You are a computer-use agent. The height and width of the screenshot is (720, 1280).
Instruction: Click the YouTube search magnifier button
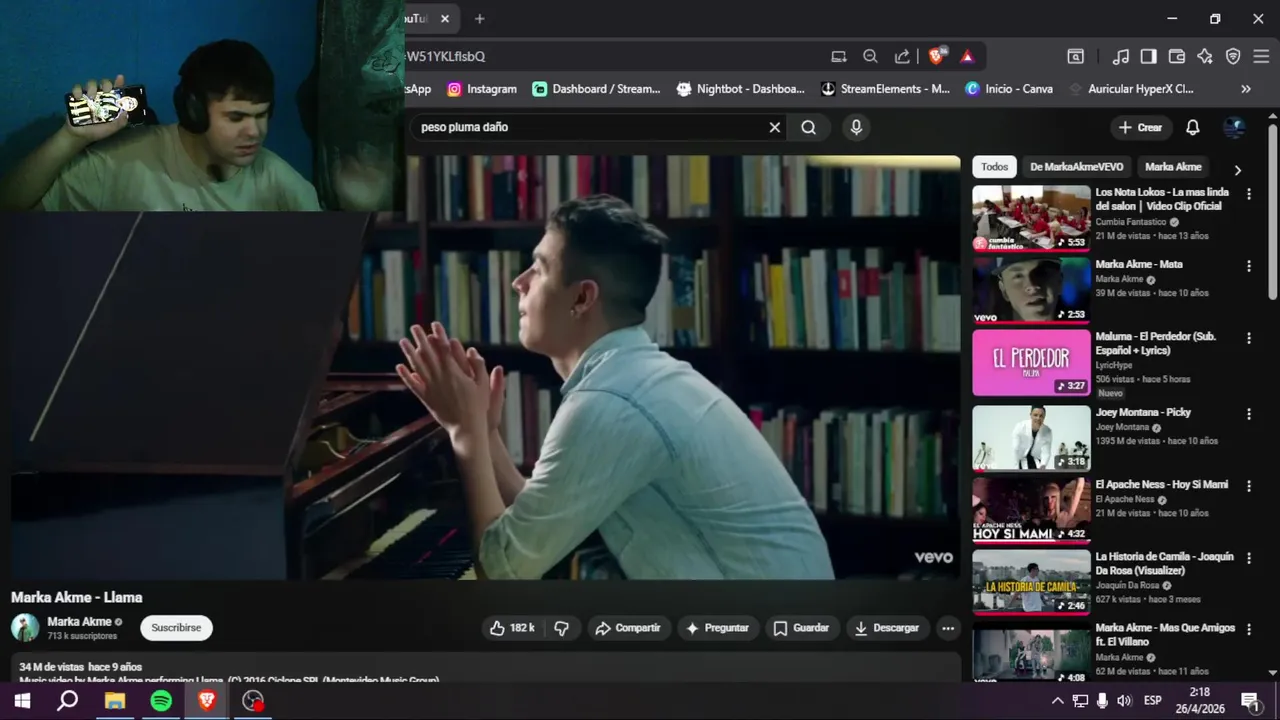pyautogui.click(x=808, y=127)
